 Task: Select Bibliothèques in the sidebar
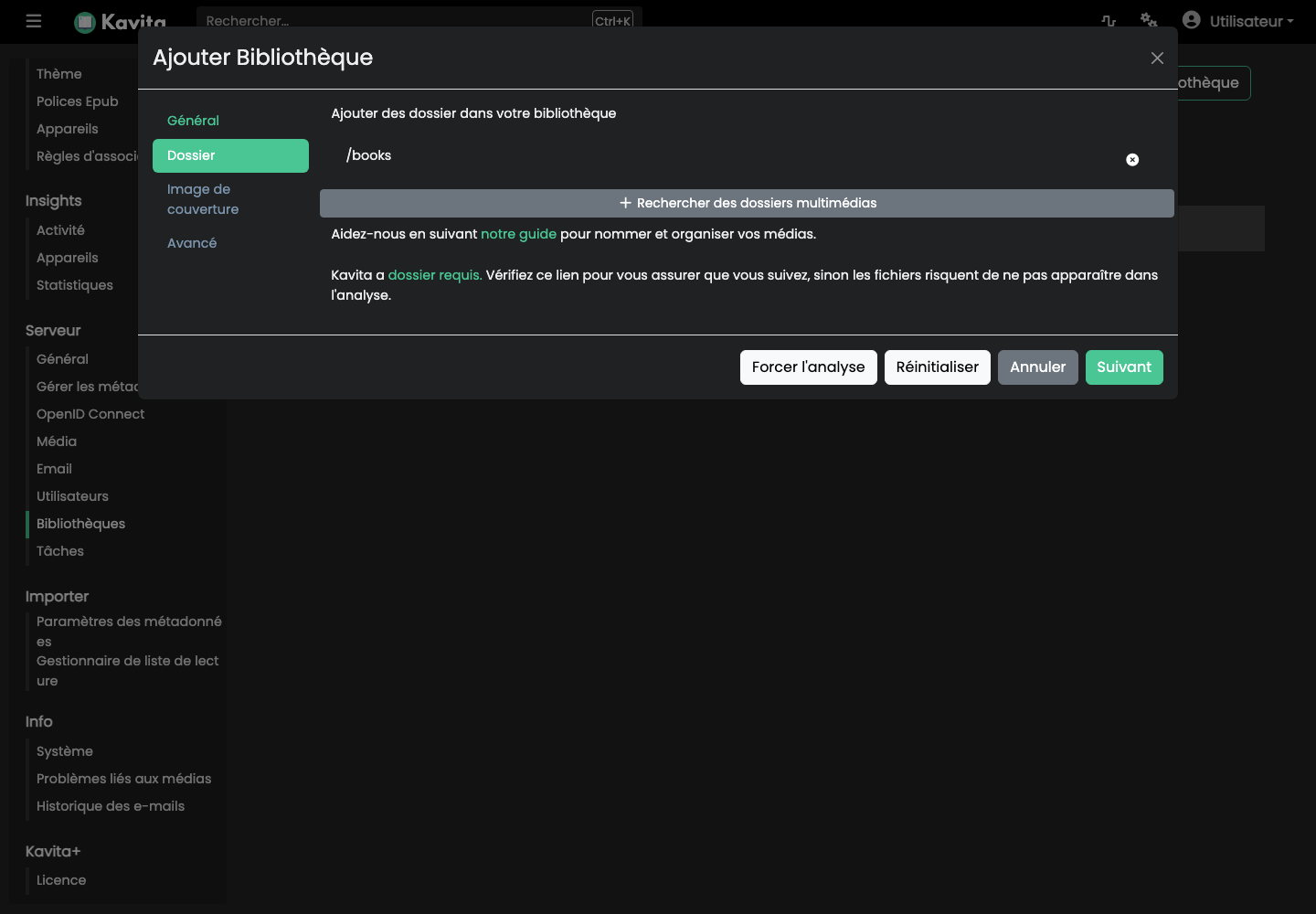coord(80,524)
